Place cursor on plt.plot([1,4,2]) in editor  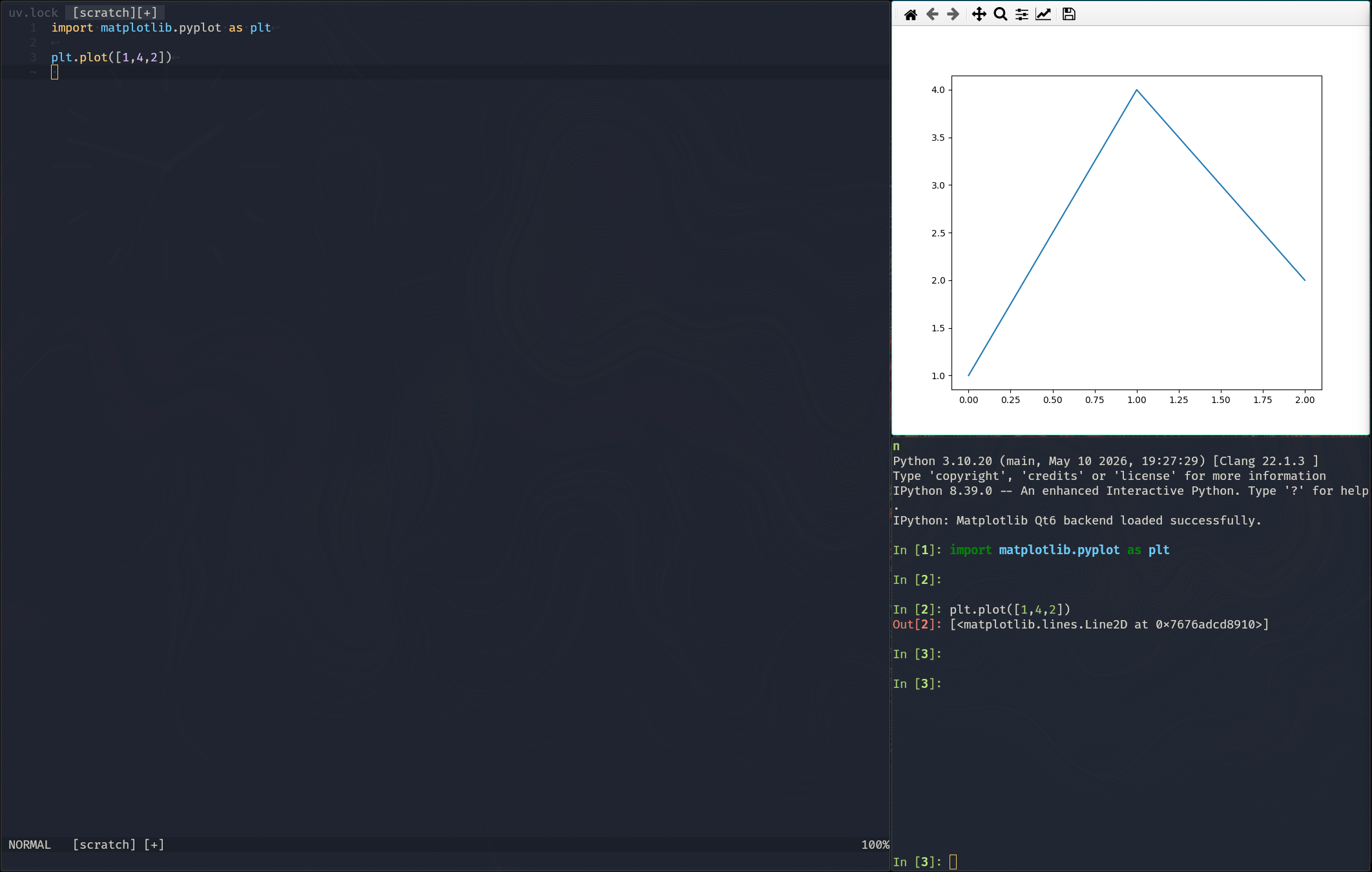pos(111,57)
